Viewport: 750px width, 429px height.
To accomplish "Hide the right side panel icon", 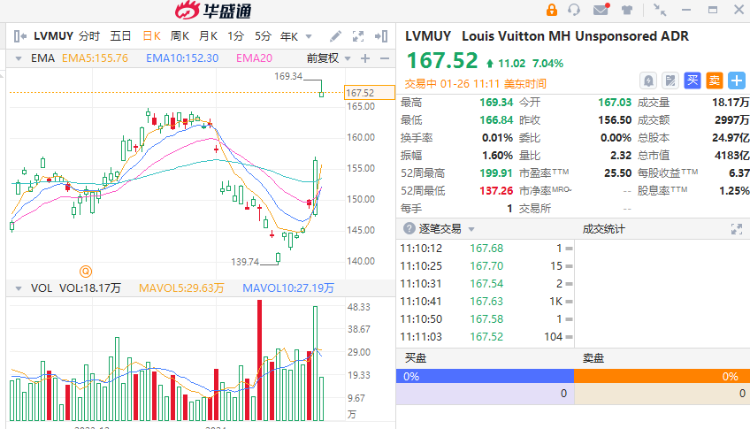I will (x=381, y=36).
